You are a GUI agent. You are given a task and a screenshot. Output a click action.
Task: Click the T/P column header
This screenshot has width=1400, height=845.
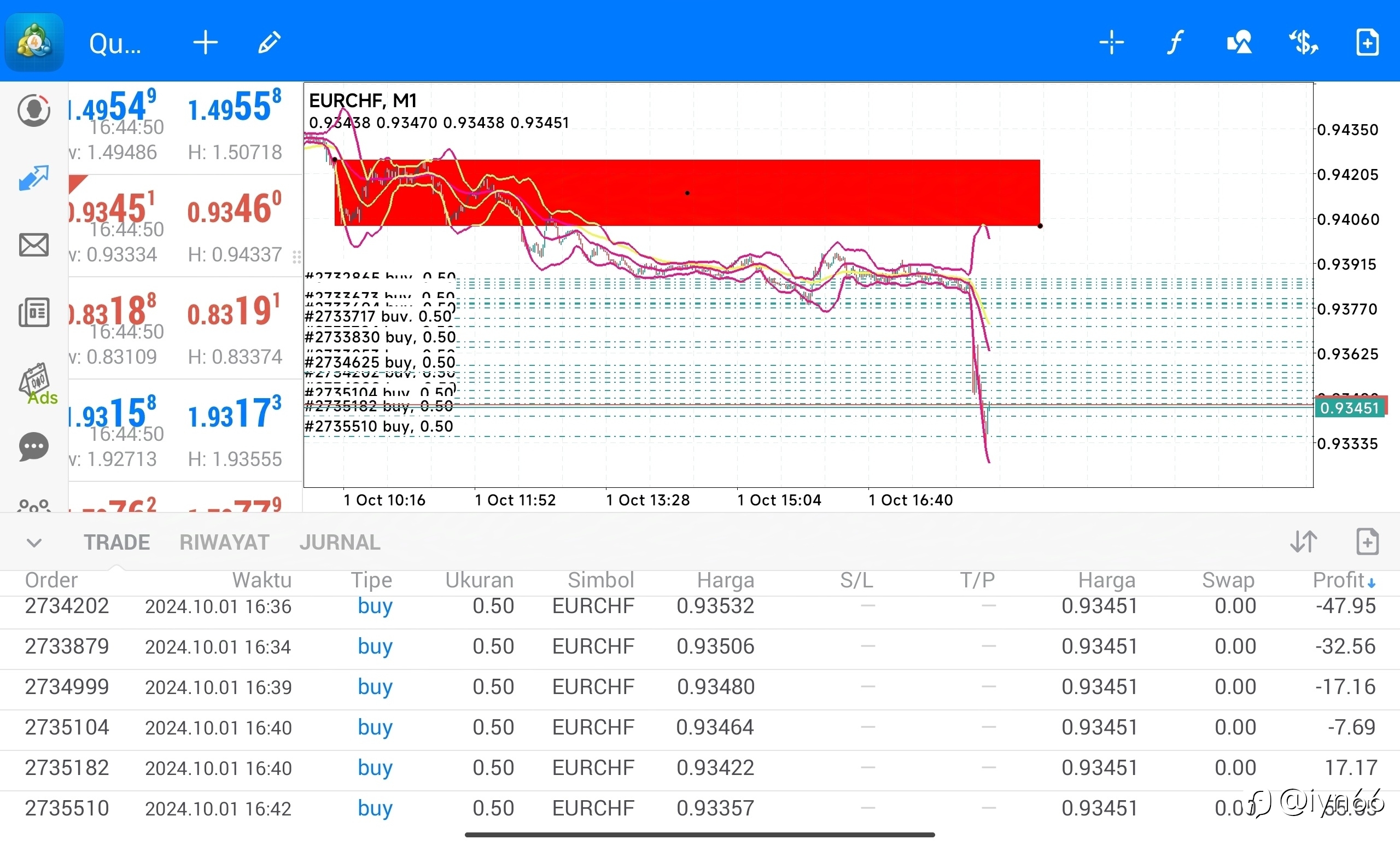coord(977,580)
